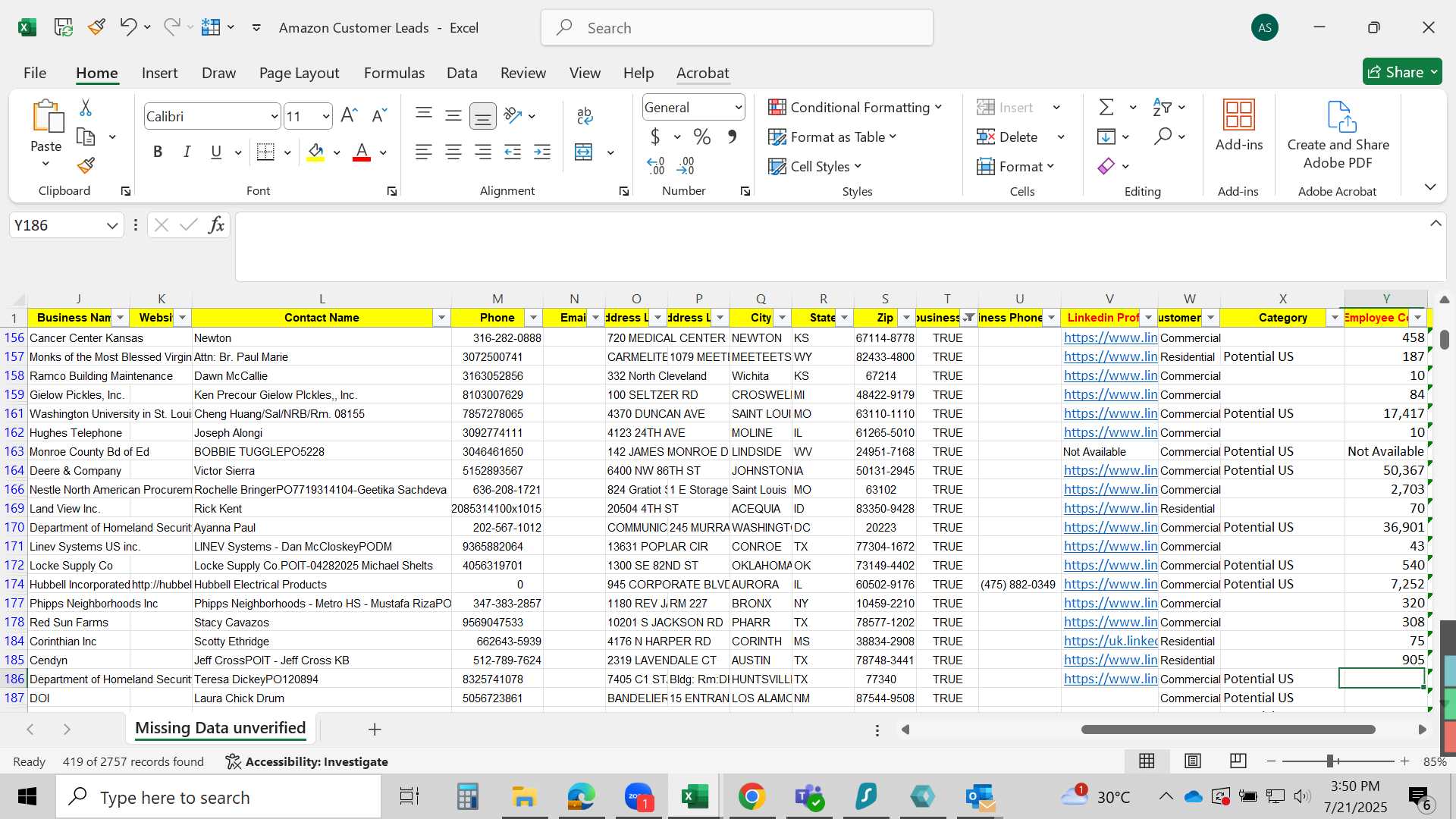Toggle Center horizontal alignment
Image resolution: width=1456 pixels, height=819 pixels.
pos(453,152)
